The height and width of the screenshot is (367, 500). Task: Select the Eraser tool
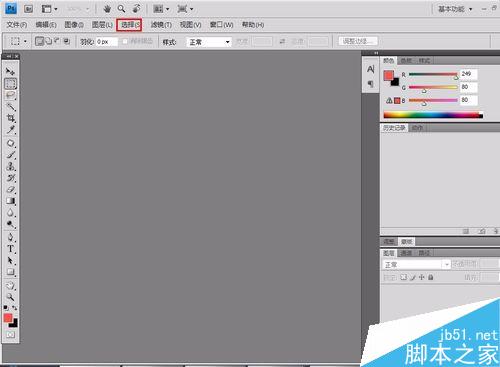pyautogui.click(x=10, y=189)
